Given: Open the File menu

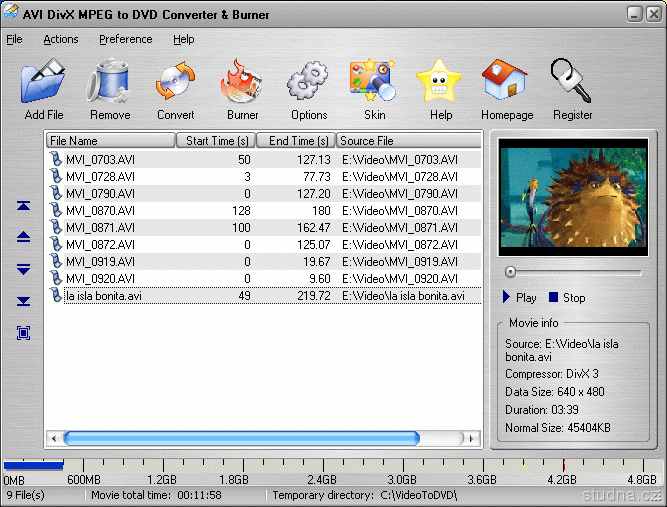Looking at the screenshot, I should (x=14, y=39).
